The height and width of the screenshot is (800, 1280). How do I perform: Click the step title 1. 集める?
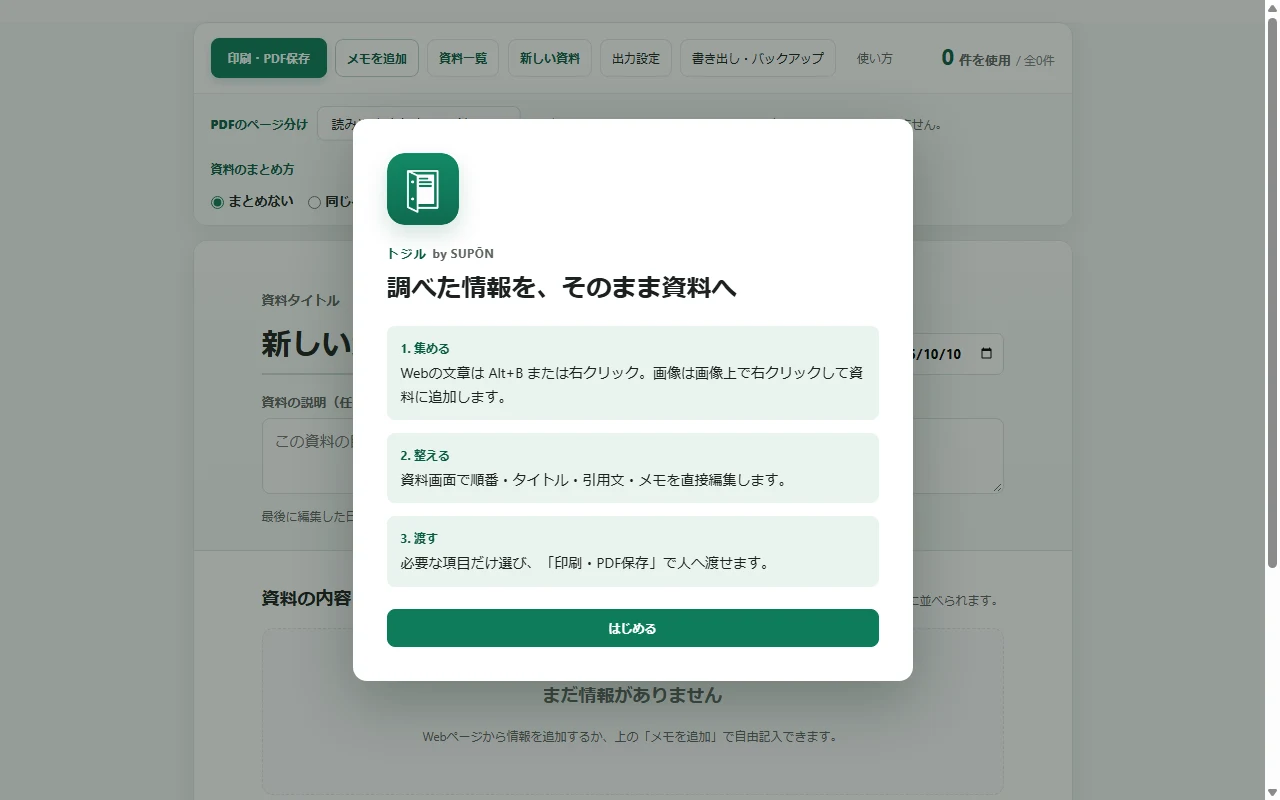(425, 348)
